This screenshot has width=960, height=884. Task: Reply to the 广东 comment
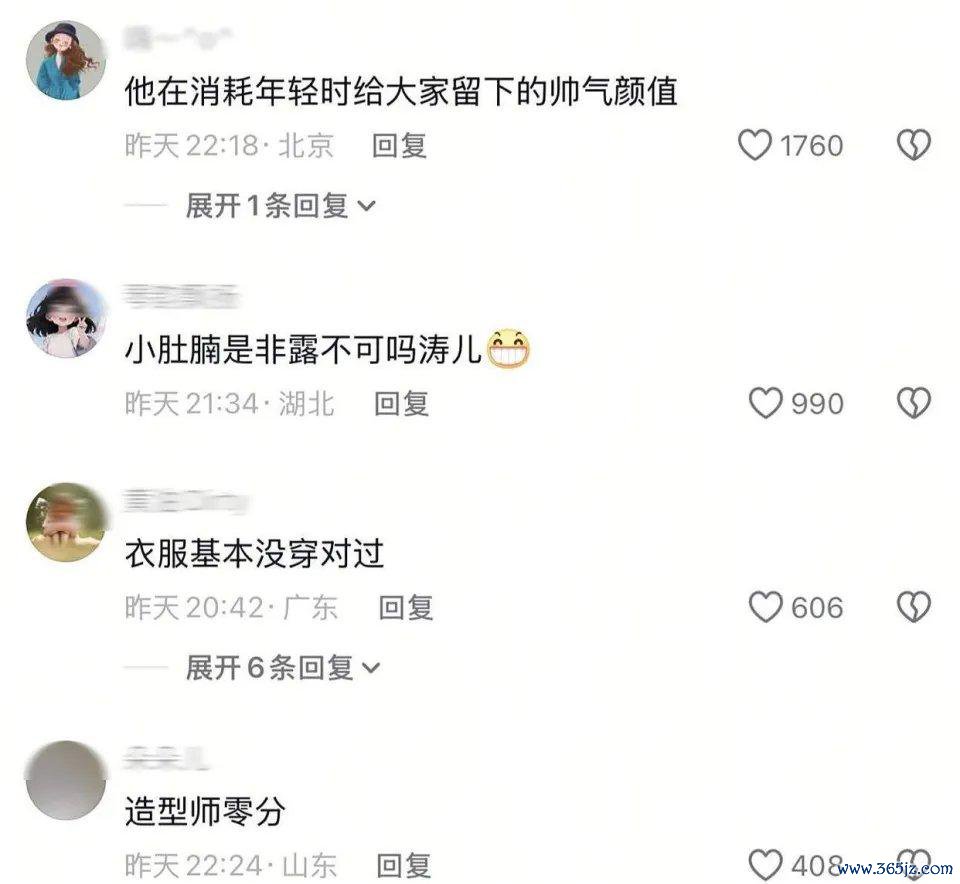(x=405, y=607)
